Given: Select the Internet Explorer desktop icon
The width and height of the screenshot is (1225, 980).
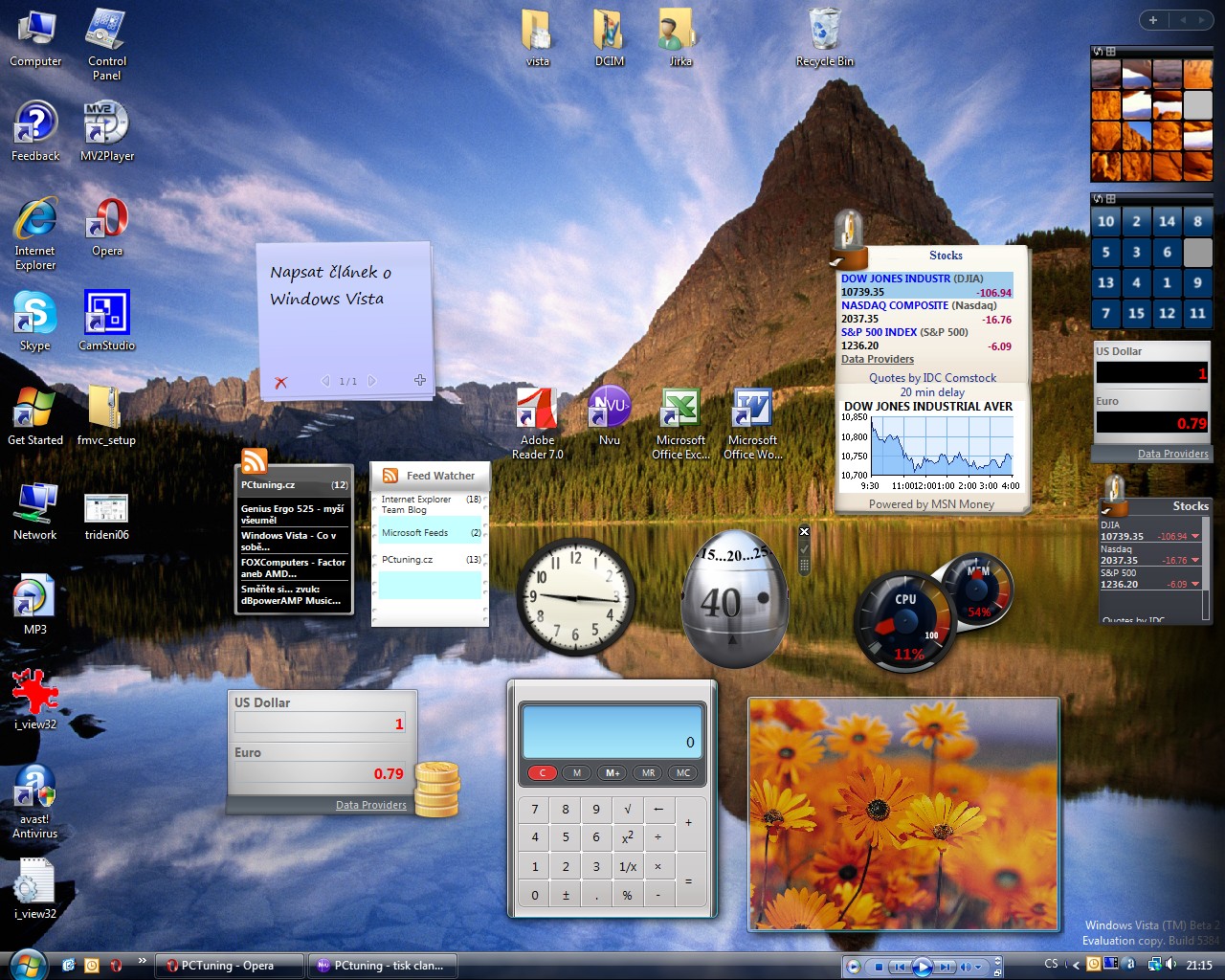Looking at the screenshot, I should point(35,234).
